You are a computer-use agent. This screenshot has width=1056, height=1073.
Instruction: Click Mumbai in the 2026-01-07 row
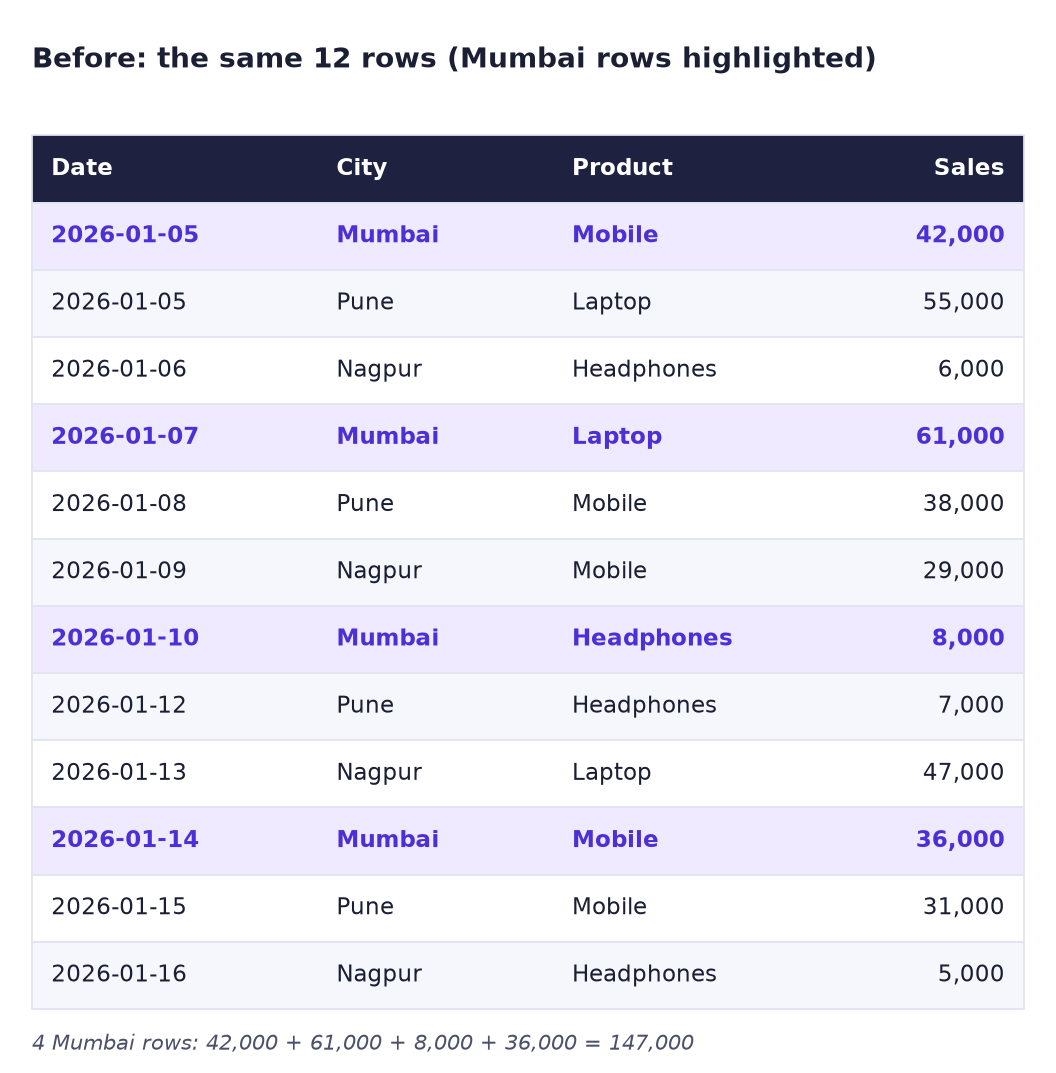pos(387,436)
